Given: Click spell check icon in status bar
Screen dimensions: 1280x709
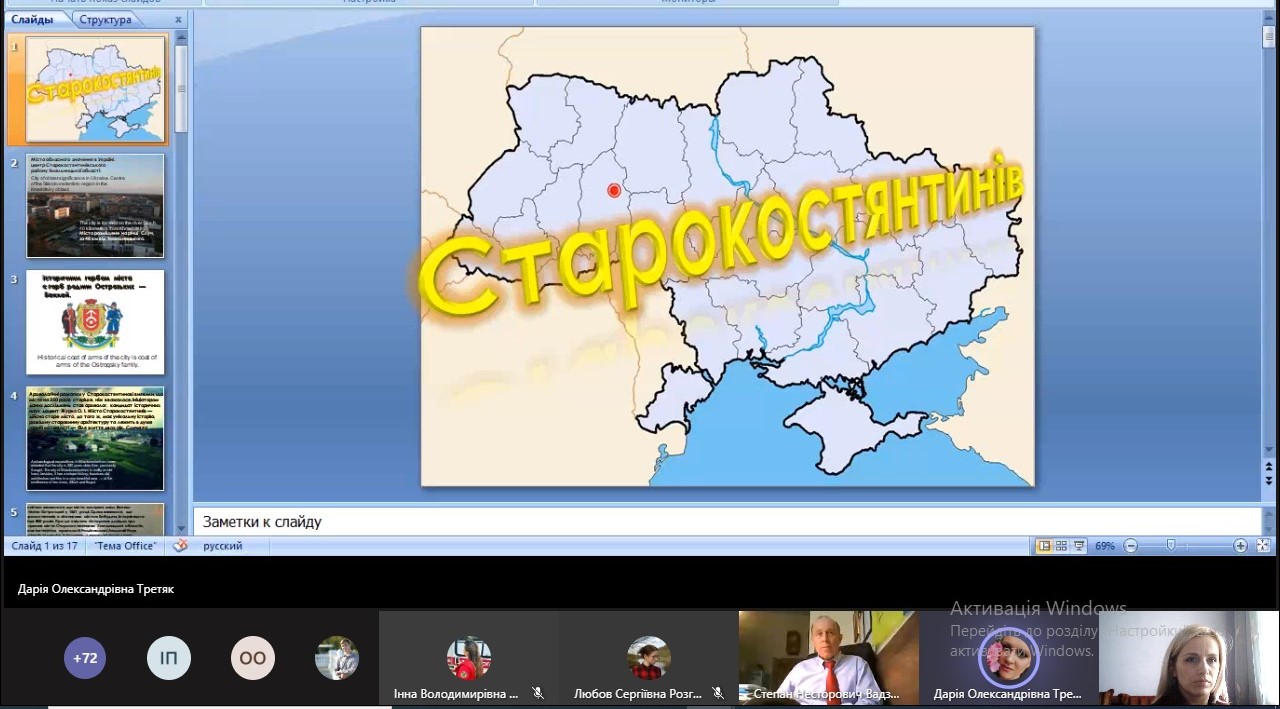Looking at the screenshot, I should tap(180, 546).
